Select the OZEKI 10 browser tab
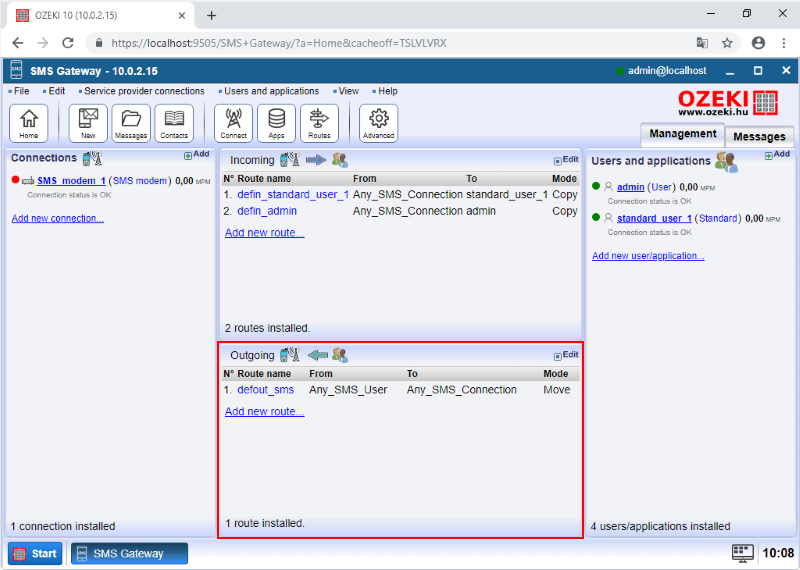The height and width of the screenshot is (570, 800). [x=101, y=15]
